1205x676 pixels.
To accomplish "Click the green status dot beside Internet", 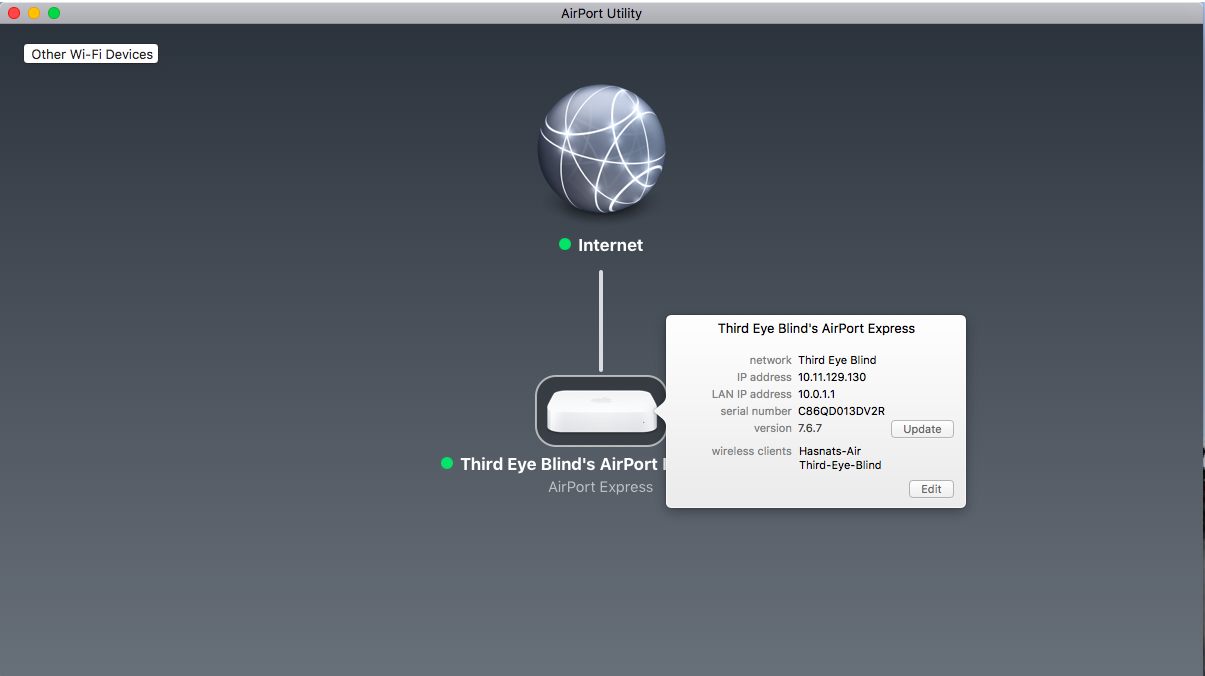I will pos(565,244).
